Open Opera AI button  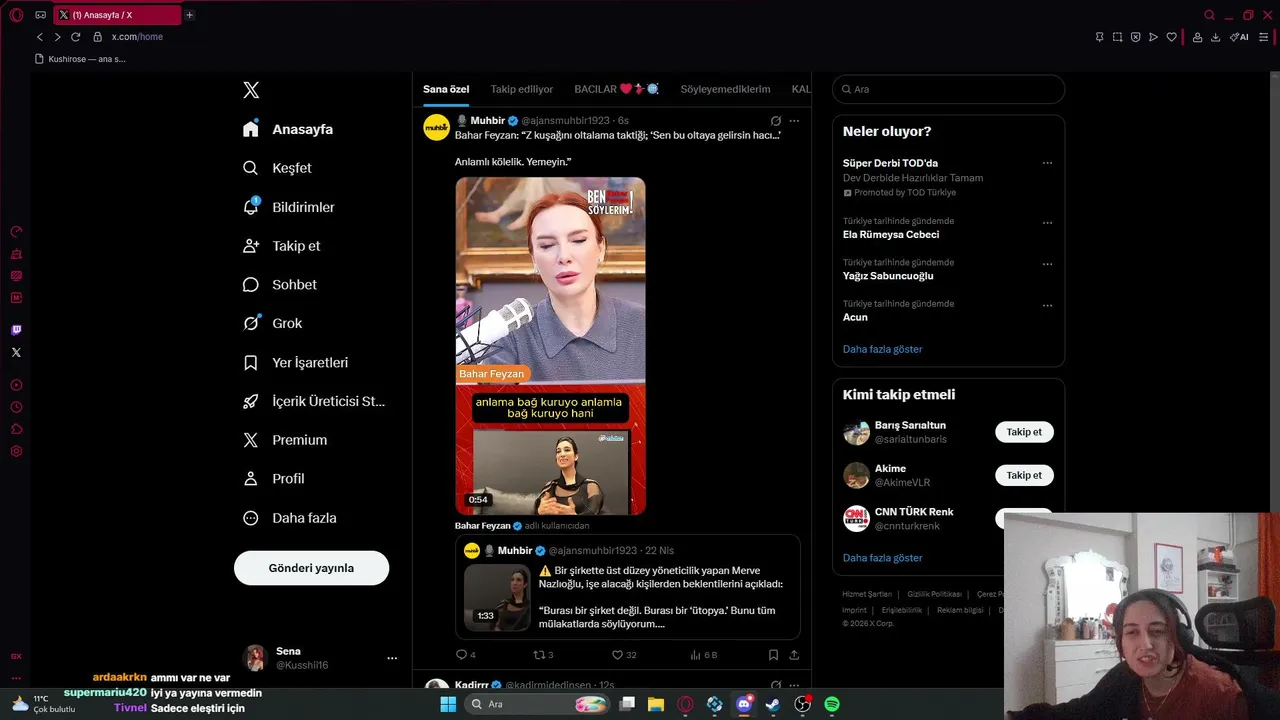pos(1239,37)
